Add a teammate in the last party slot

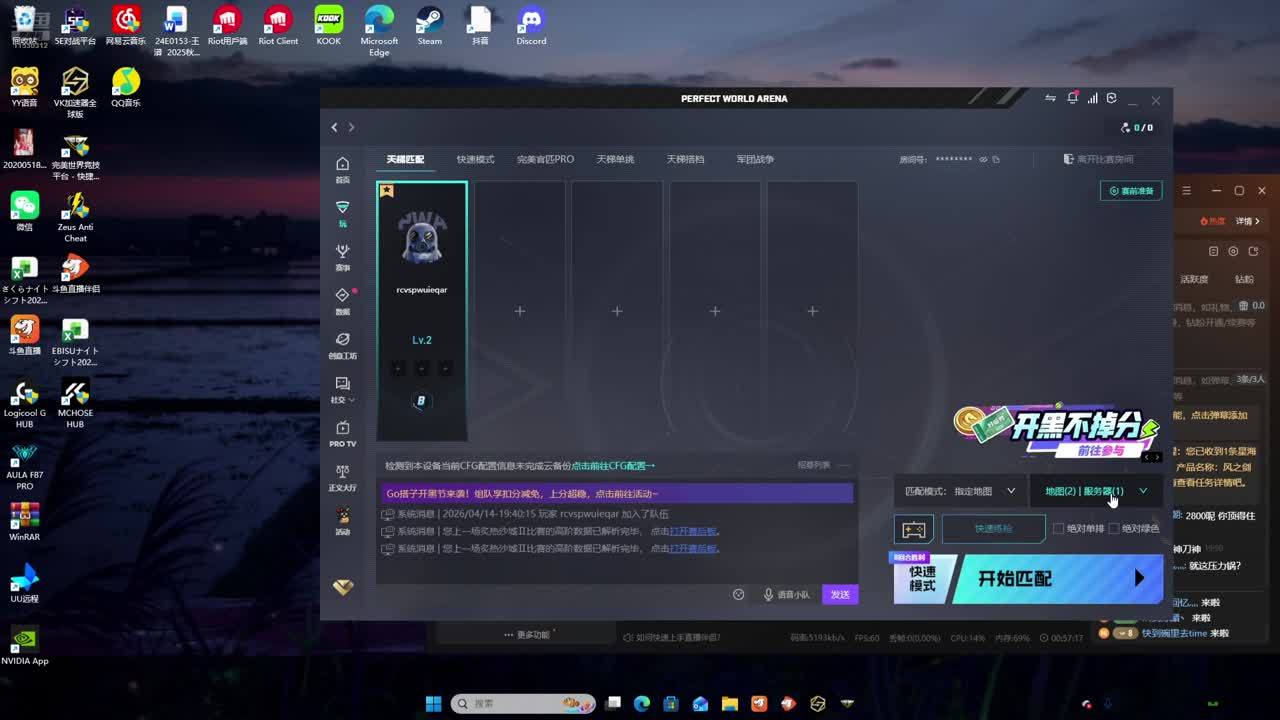point(812,311)
